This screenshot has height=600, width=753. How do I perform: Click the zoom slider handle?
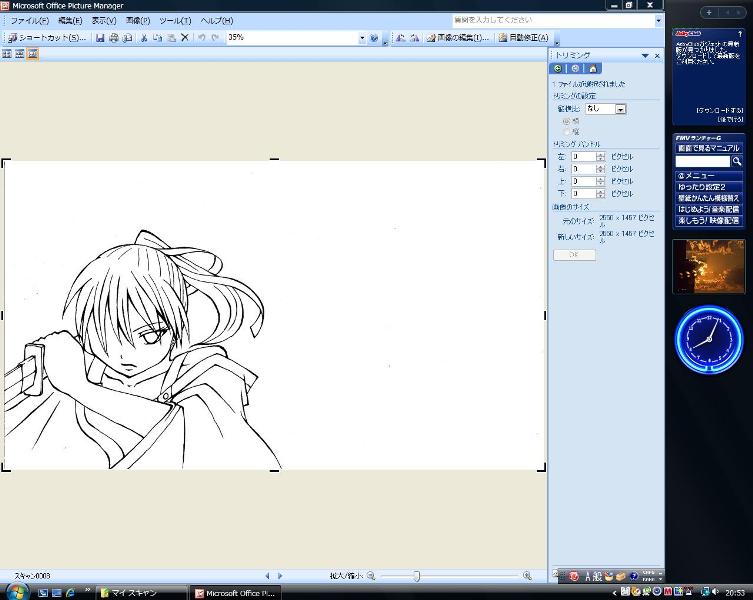click(416, 576)
